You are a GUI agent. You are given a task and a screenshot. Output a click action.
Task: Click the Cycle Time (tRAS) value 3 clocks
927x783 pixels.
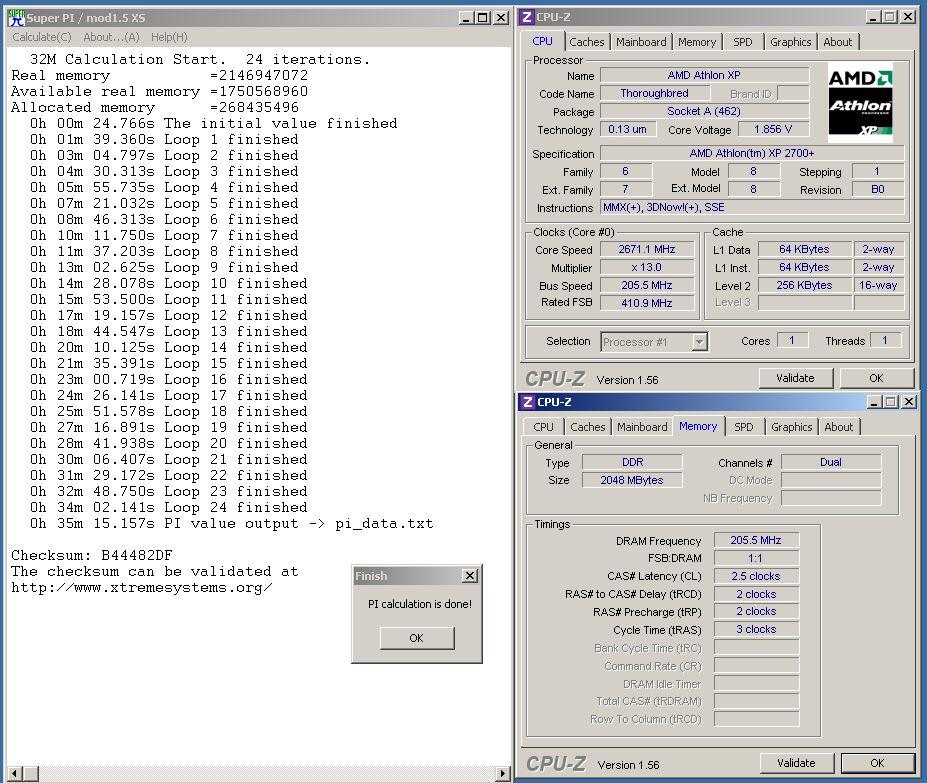(756, 630)
